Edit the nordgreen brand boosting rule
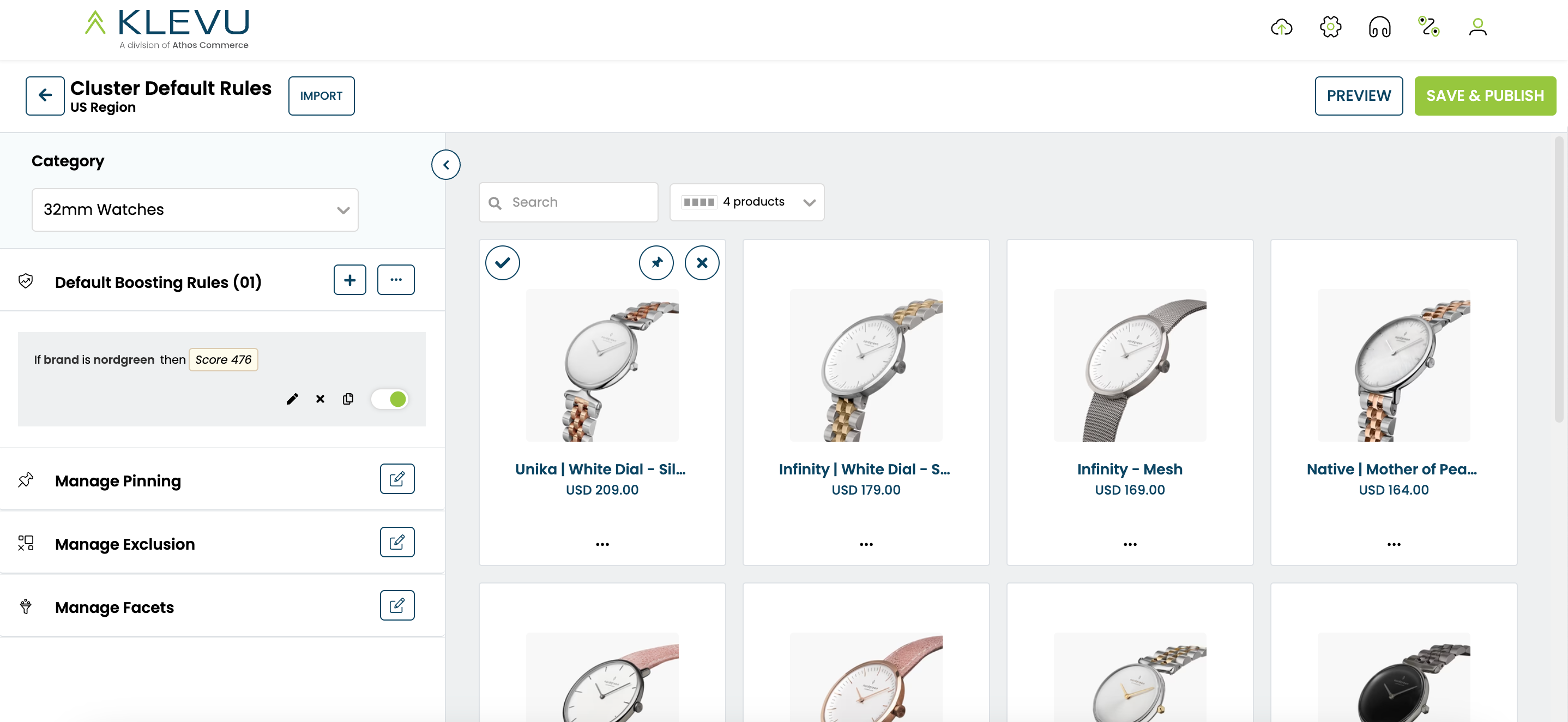This screenshot has height=722, width=1568. click(x=292, y=399)
